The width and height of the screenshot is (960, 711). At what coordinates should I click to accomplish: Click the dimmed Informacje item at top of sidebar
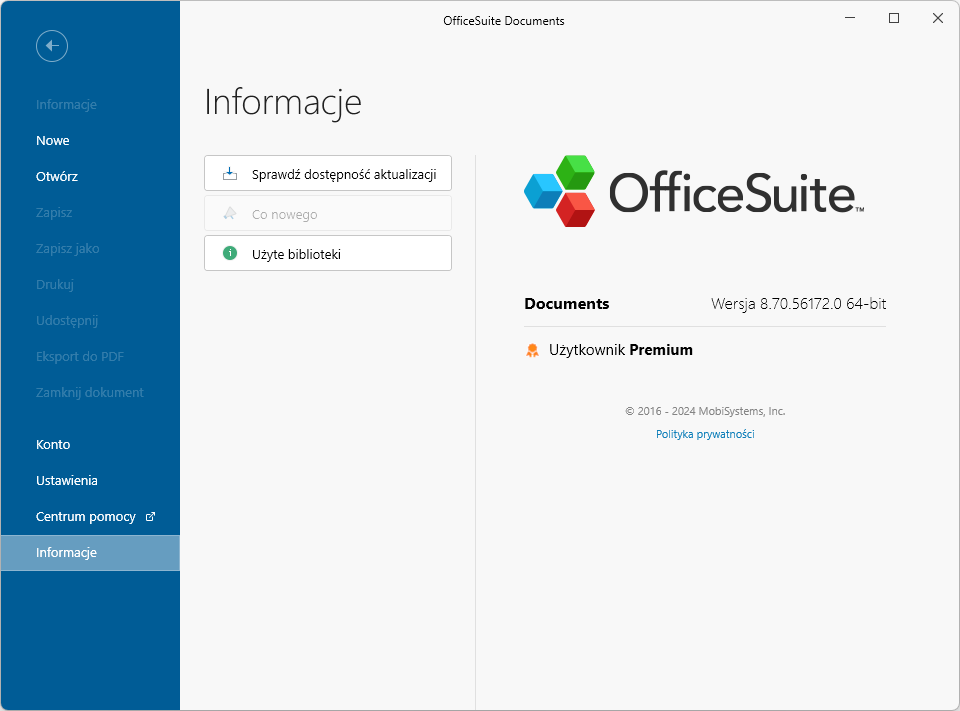tap(90, 104)
